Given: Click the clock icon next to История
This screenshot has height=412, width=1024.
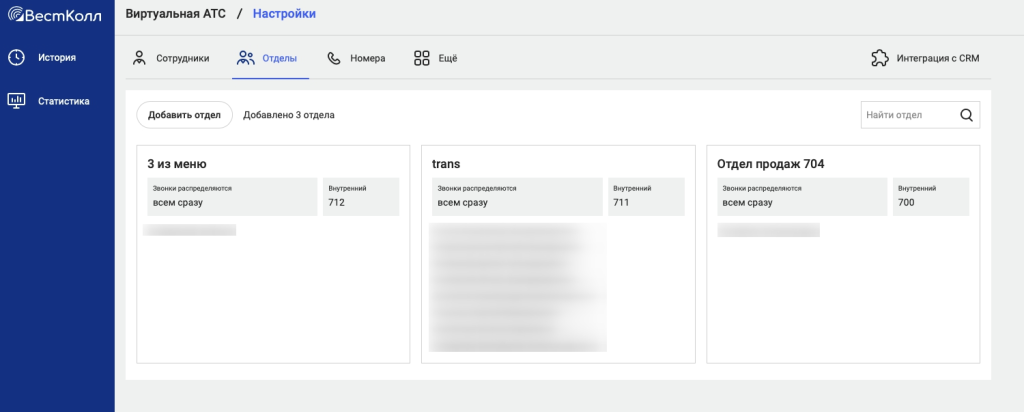Looking at the screenshot, I should [x=17, y=57].
